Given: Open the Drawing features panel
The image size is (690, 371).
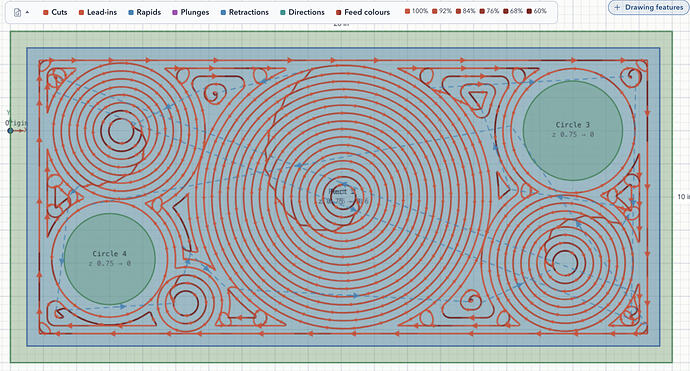Looking at the screenshot, I should pyautogui.click(x=649, y=7).
